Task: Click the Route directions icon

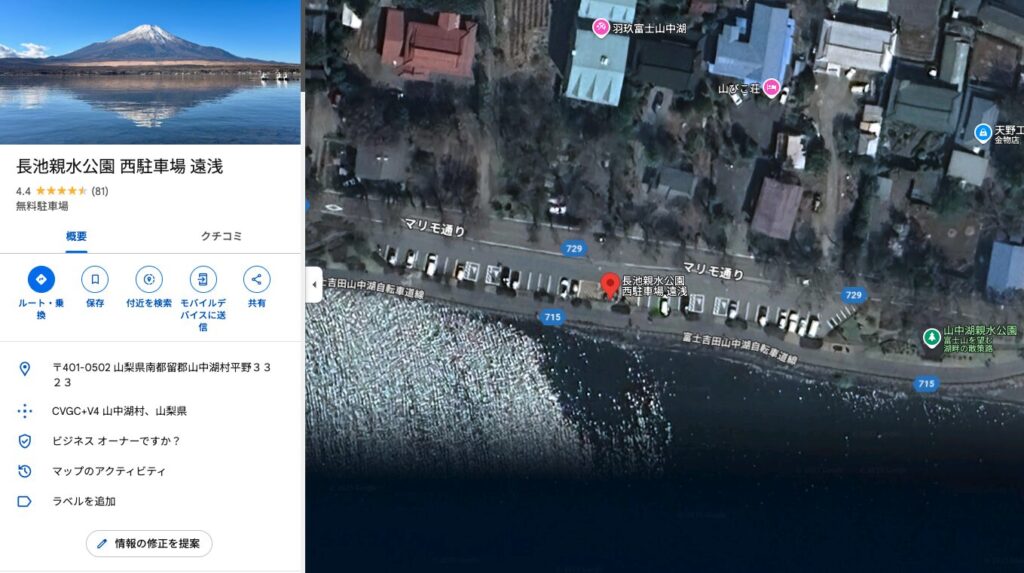Action: (41, 279)
